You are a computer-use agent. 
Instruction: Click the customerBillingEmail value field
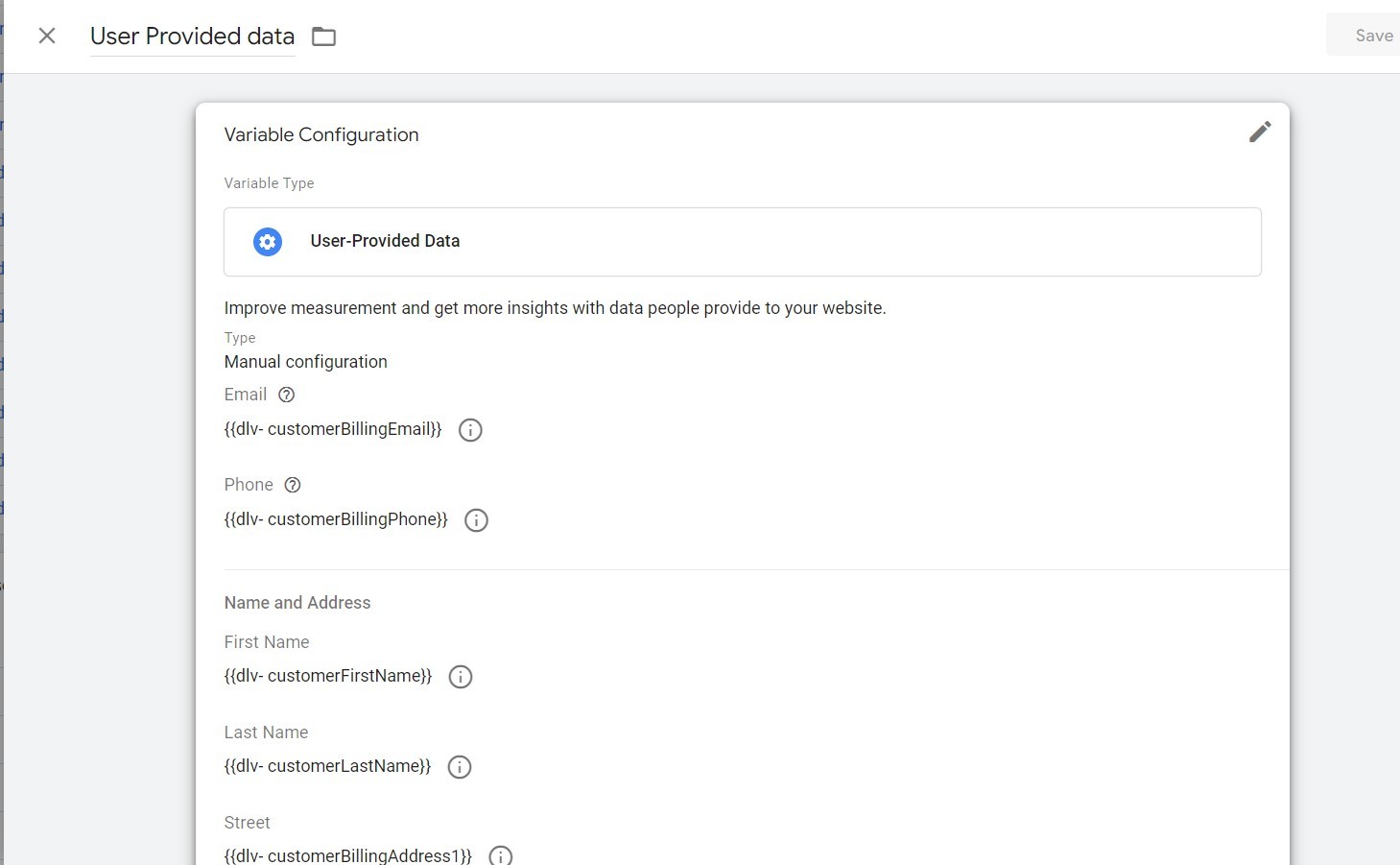point(332,429)
